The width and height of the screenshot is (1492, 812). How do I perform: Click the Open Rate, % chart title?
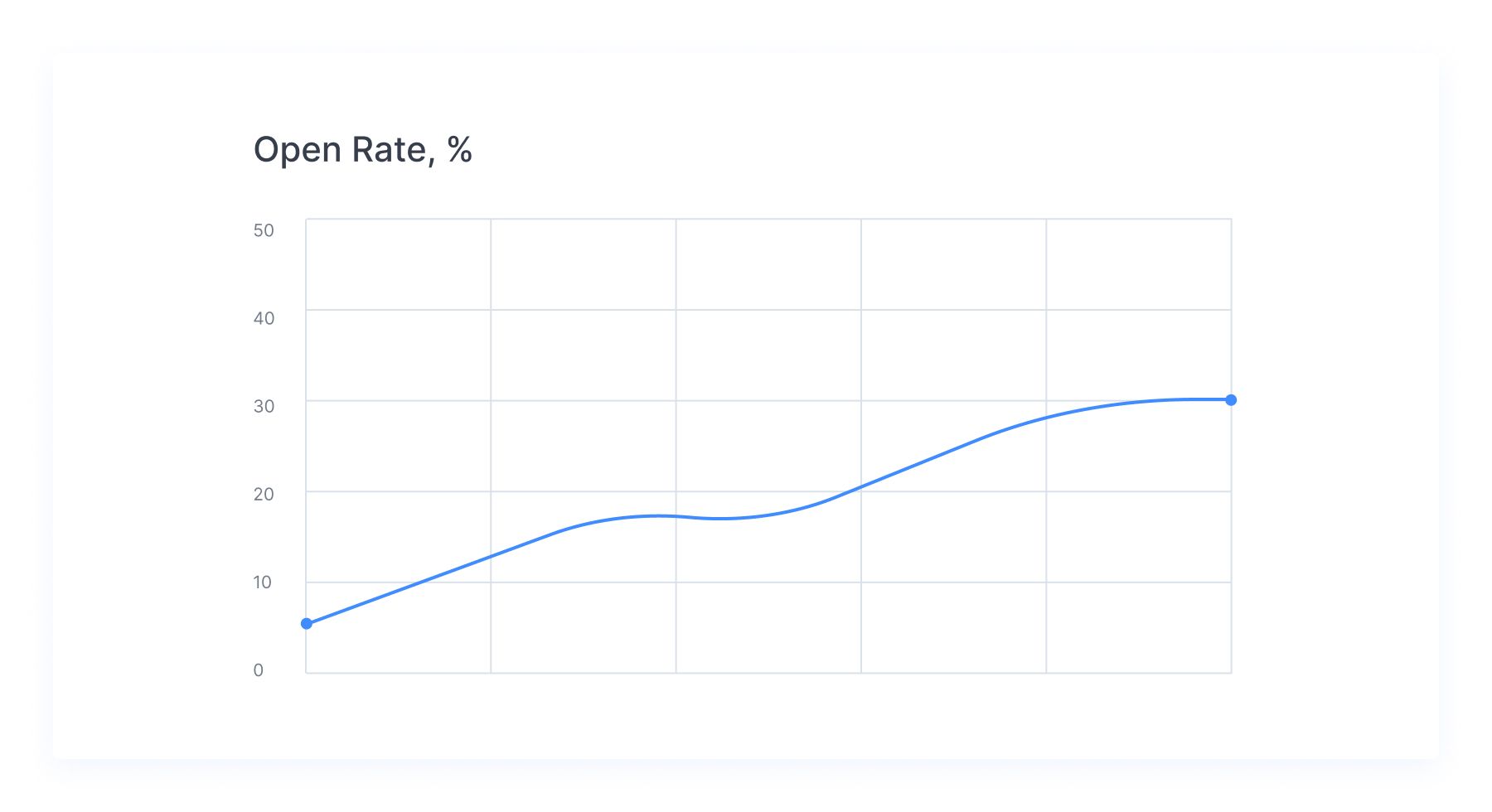pyautogui.click(x=362, y=150)
